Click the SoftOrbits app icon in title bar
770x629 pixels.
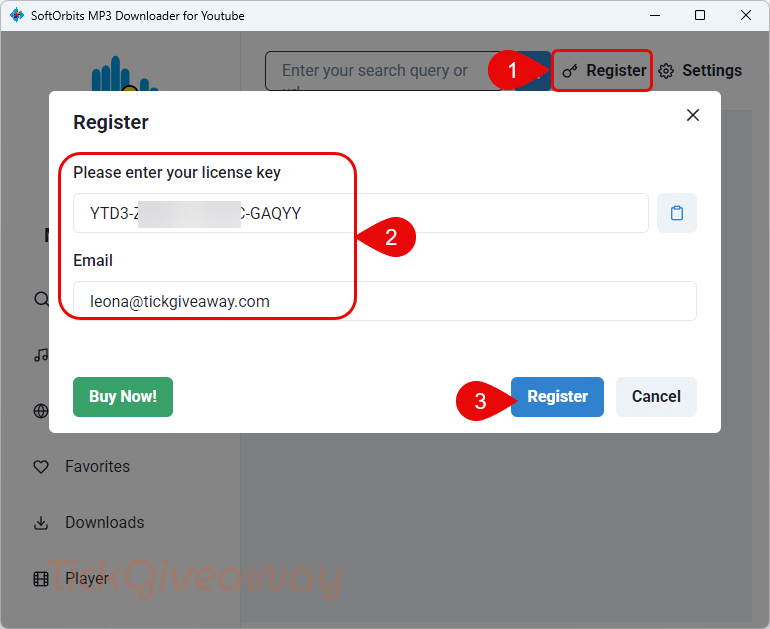click(x=17, y=15)
